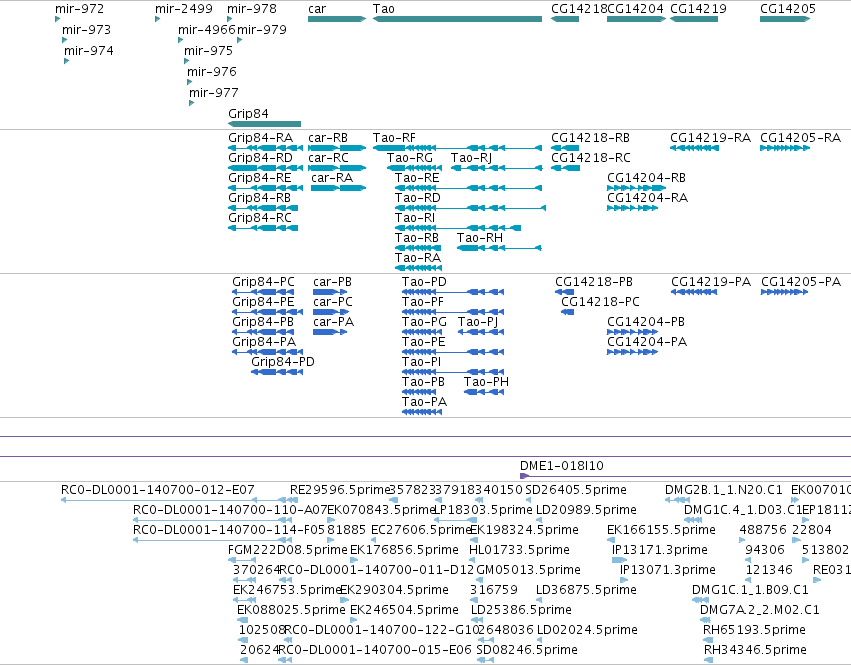Screen dimensions: 851x665
Task: Open the DMG7A.2_2.M02.C1 label
Action: [760, 610]
